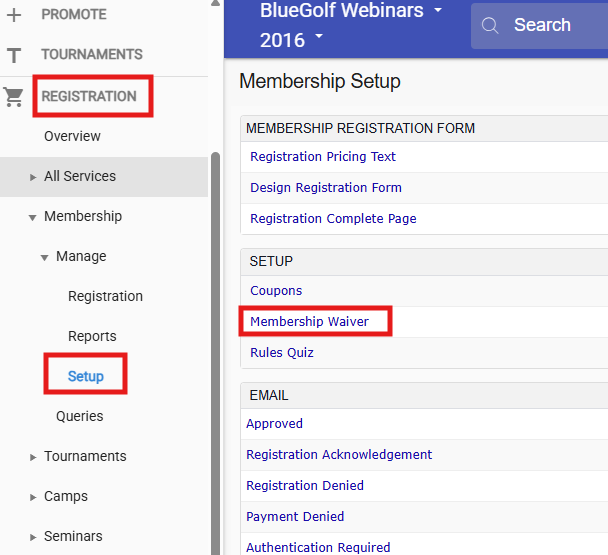Viewport: 608px width, 555px height.
Task: Expand the Tournaments tree arrow
Action: (33, 457)
